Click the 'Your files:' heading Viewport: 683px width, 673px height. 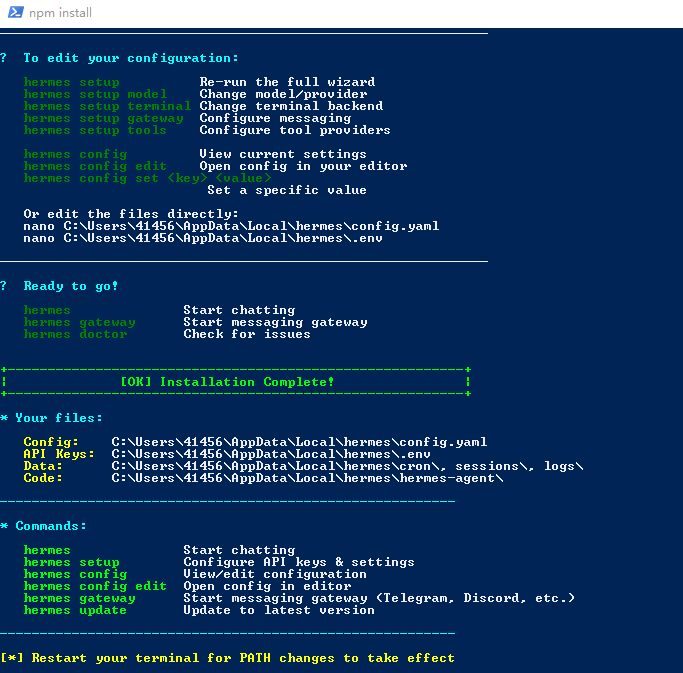tap(59, 418)
